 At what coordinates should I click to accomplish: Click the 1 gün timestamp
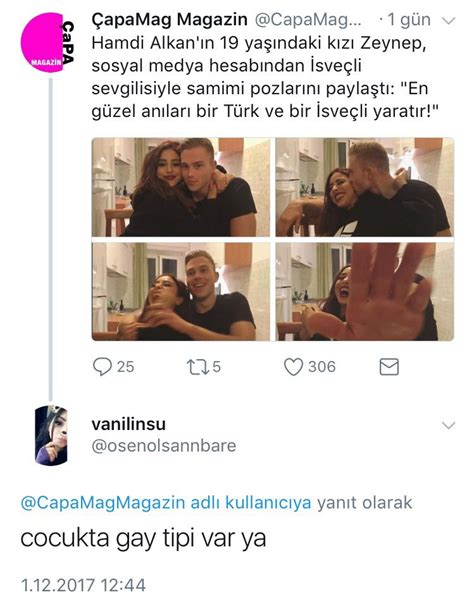(x=409, y=20)
